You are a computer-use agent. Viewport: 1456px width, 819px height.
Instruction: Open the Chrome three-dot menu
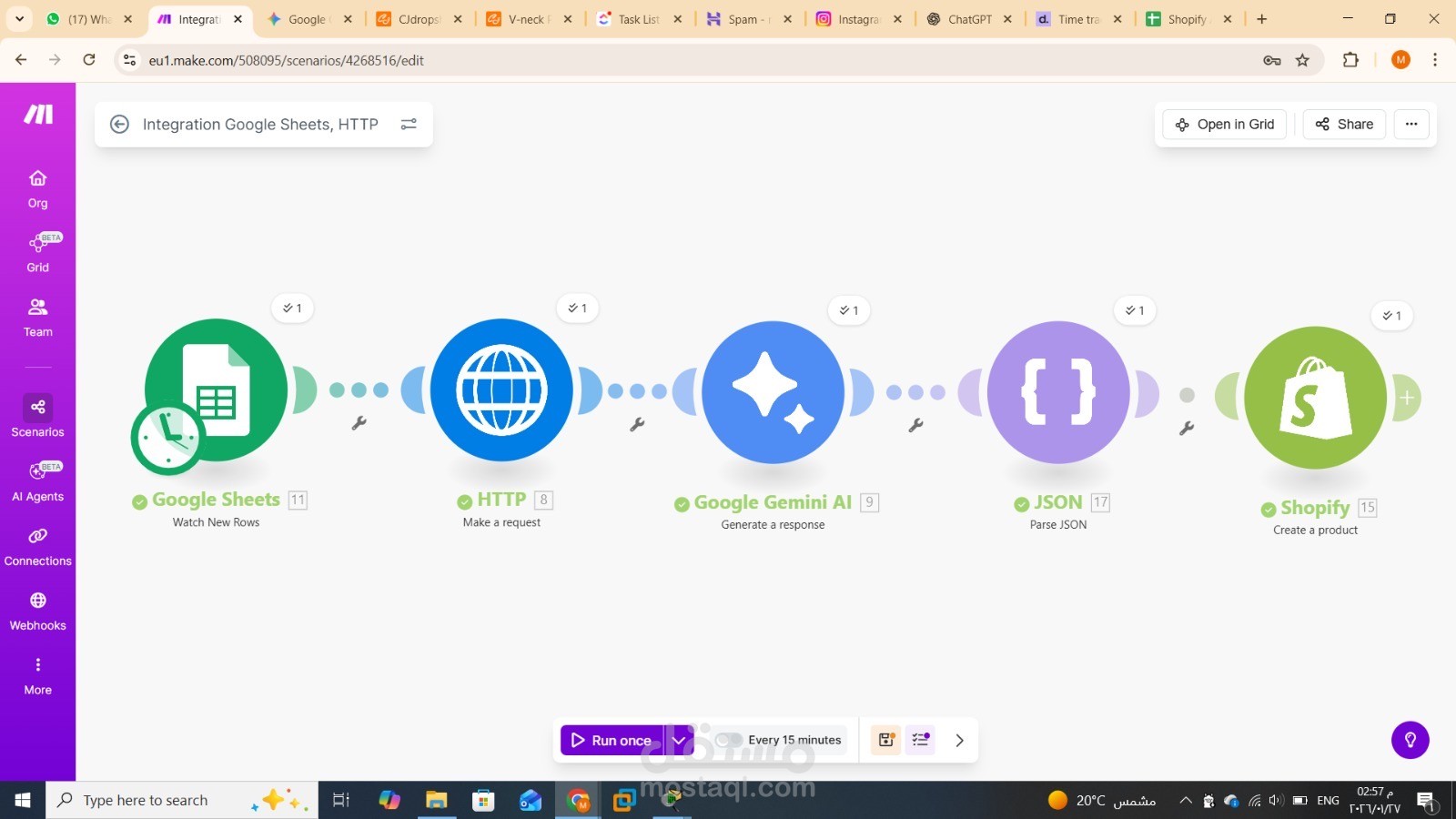click(x=1435, y=60)
